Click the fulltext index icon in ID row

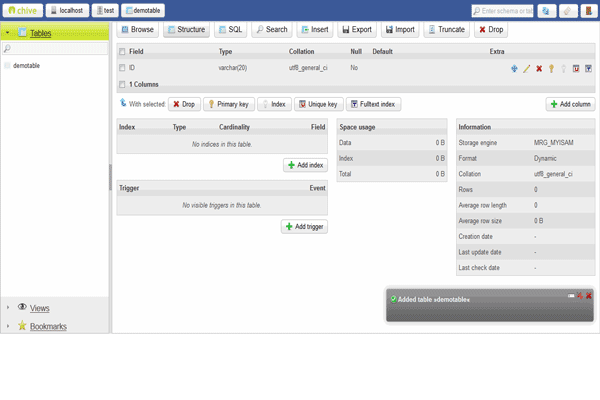coord(588,68)
